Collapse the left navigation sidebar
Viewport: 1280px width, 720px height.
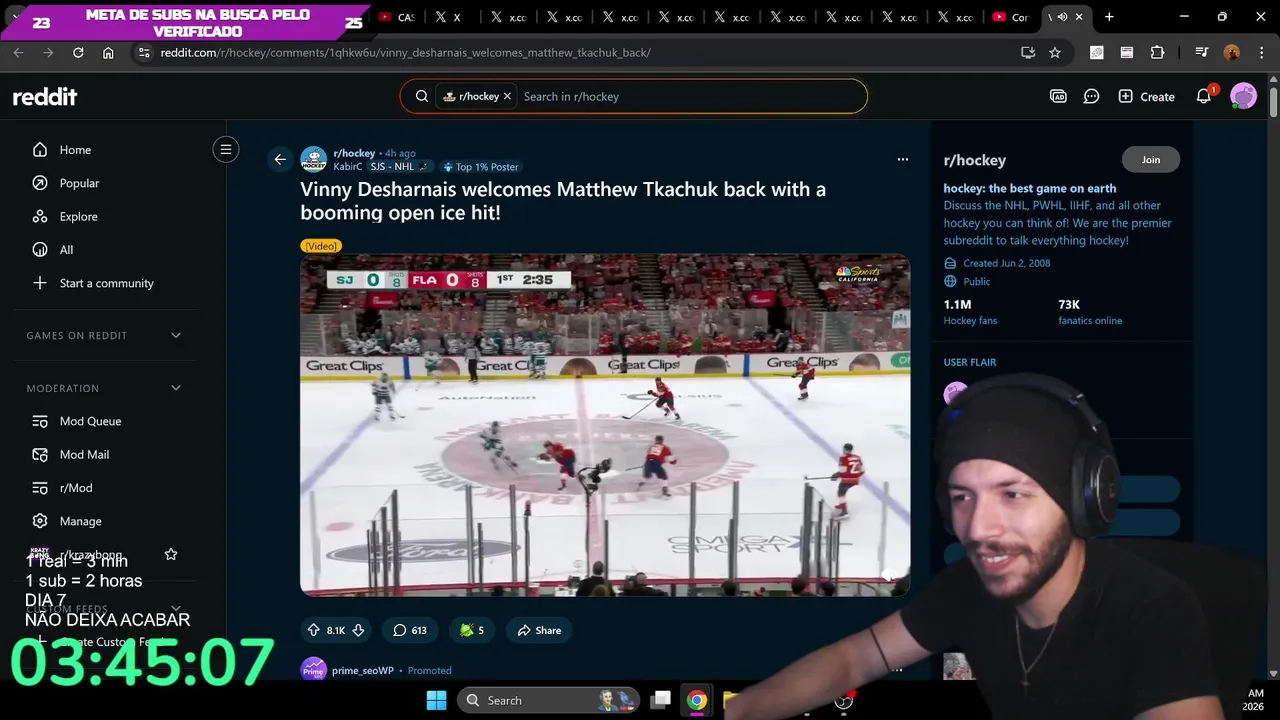(x=226, y=150)
